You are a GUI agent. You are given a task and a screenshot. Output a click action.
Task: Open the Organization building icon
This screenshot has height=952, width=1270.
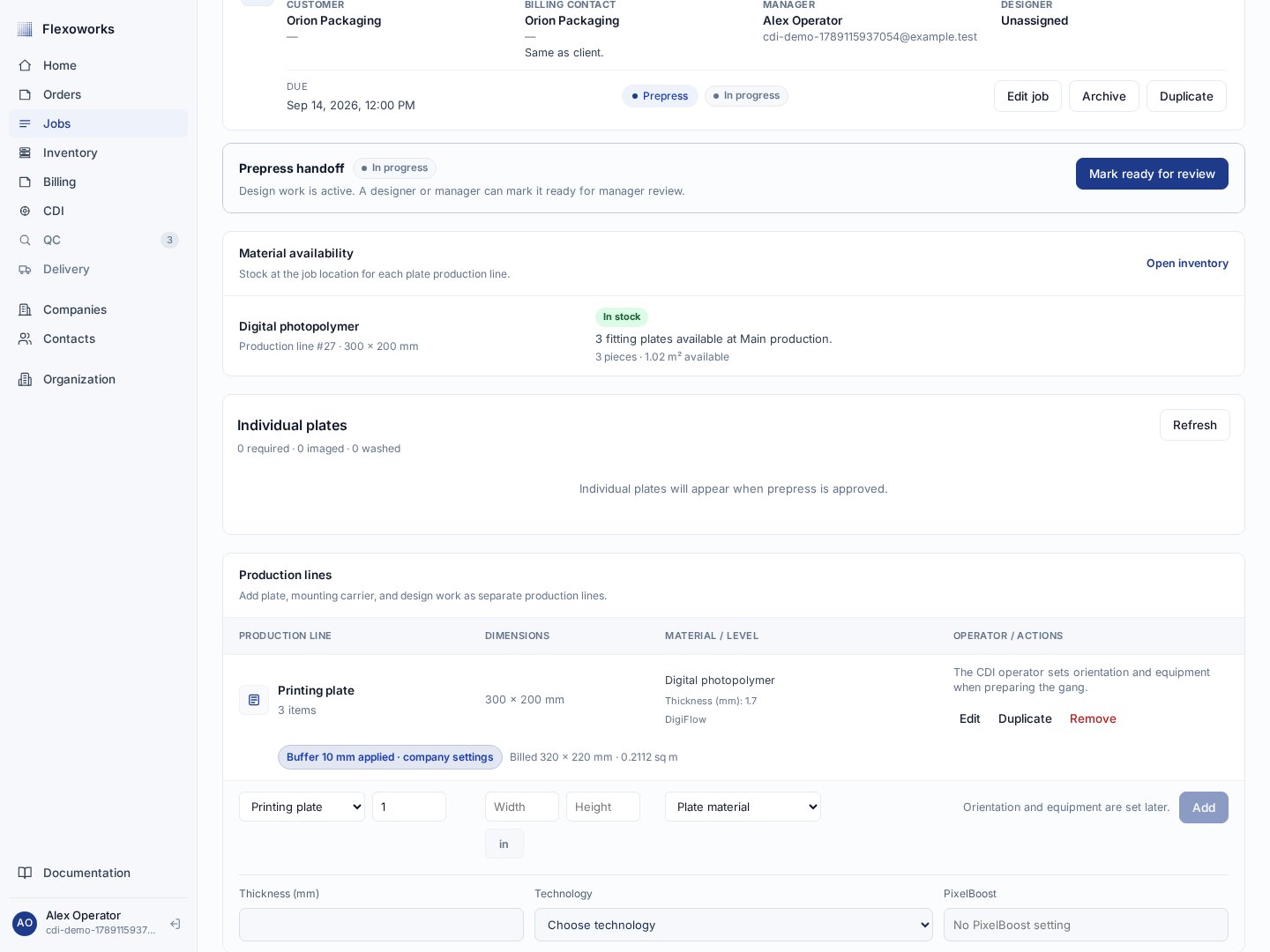25,379
